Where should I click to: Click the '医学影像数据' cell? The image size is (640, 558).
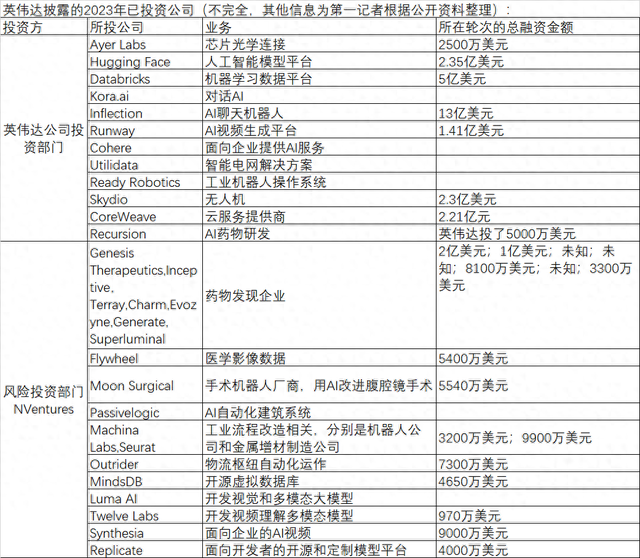319,358
